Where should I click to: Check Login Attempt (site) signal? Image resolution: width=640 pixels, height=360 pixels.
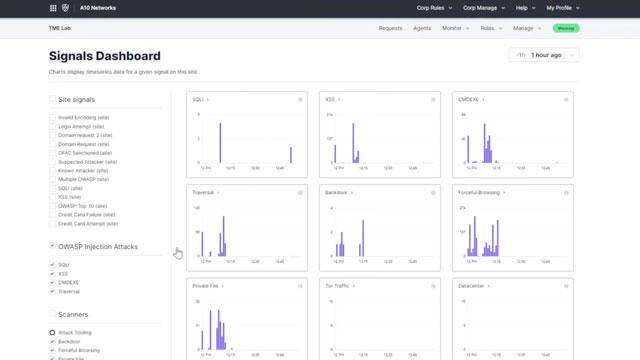(x=52, y=127)
